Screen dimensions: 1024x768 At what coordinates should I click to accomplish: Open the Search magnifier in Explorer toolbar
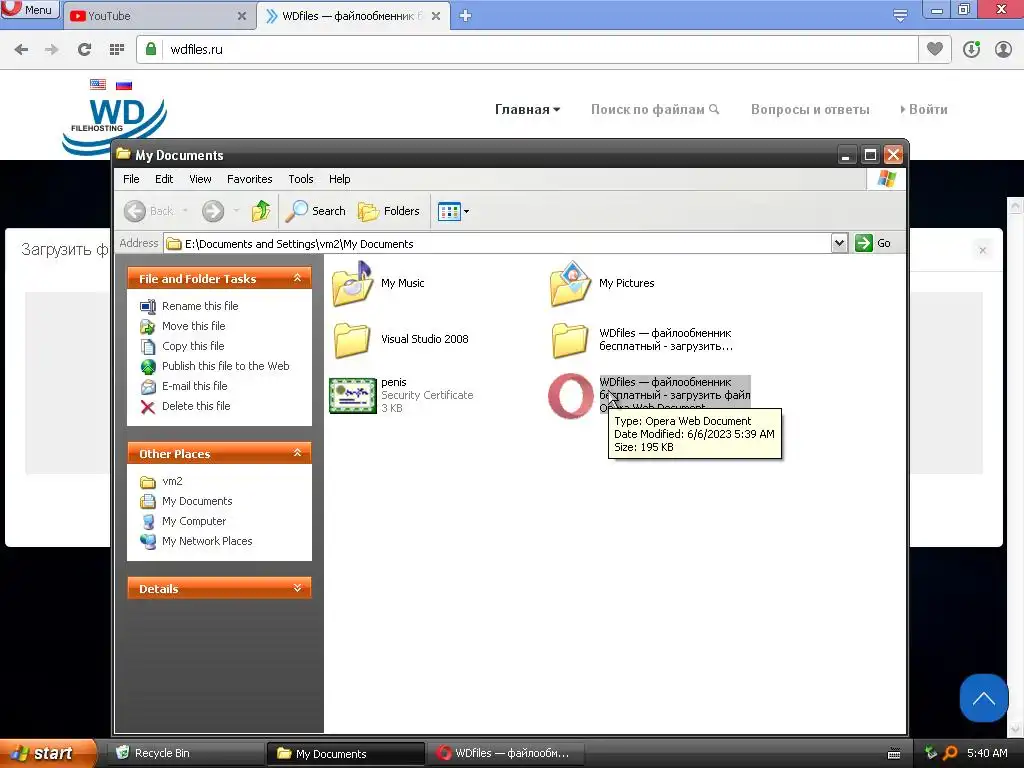click(x=317, y=211)
